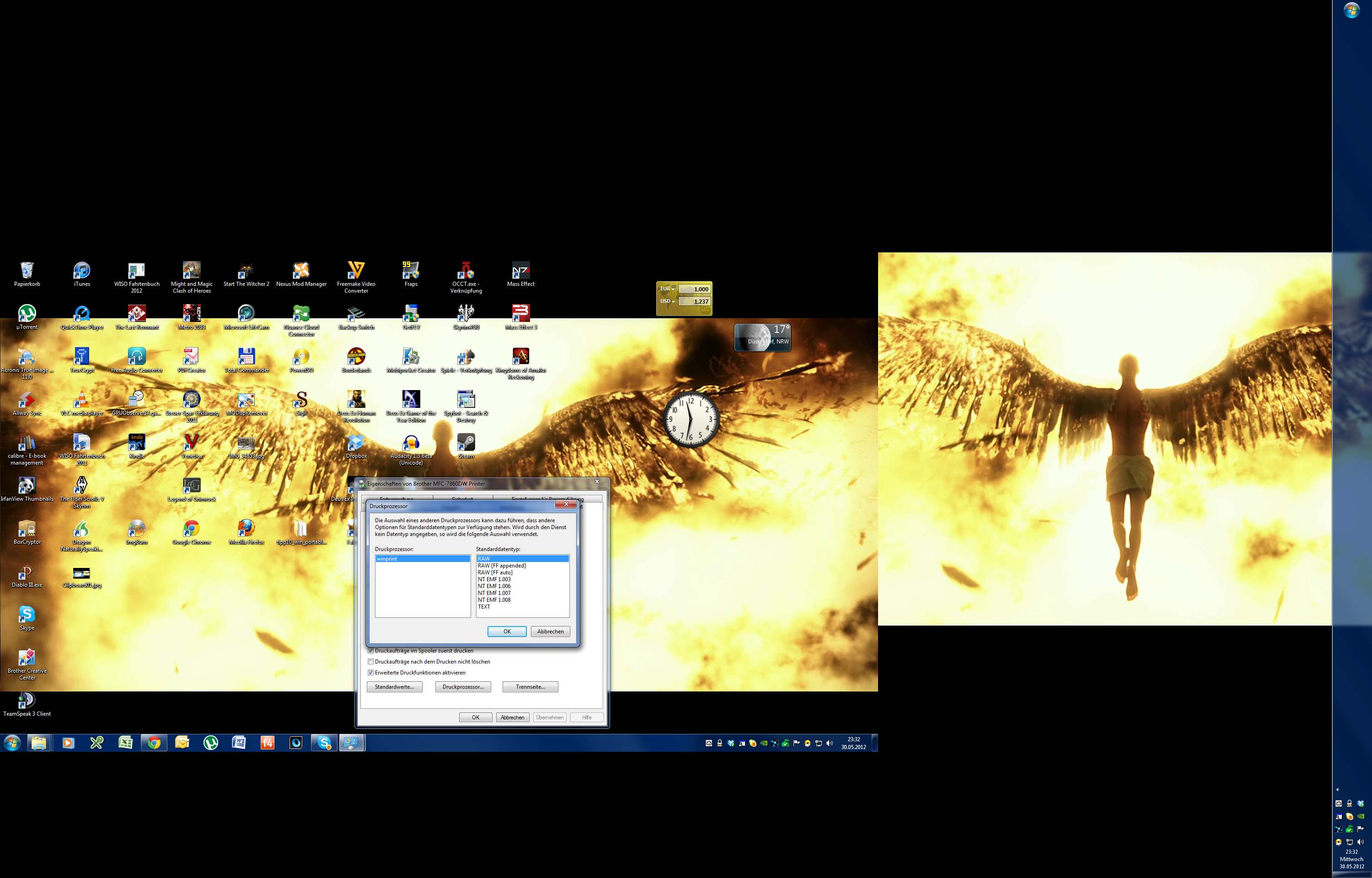Click the Google Chrome taskbar icon
The width and height of the screenshot is (1372, 878).
coord(154,743)
